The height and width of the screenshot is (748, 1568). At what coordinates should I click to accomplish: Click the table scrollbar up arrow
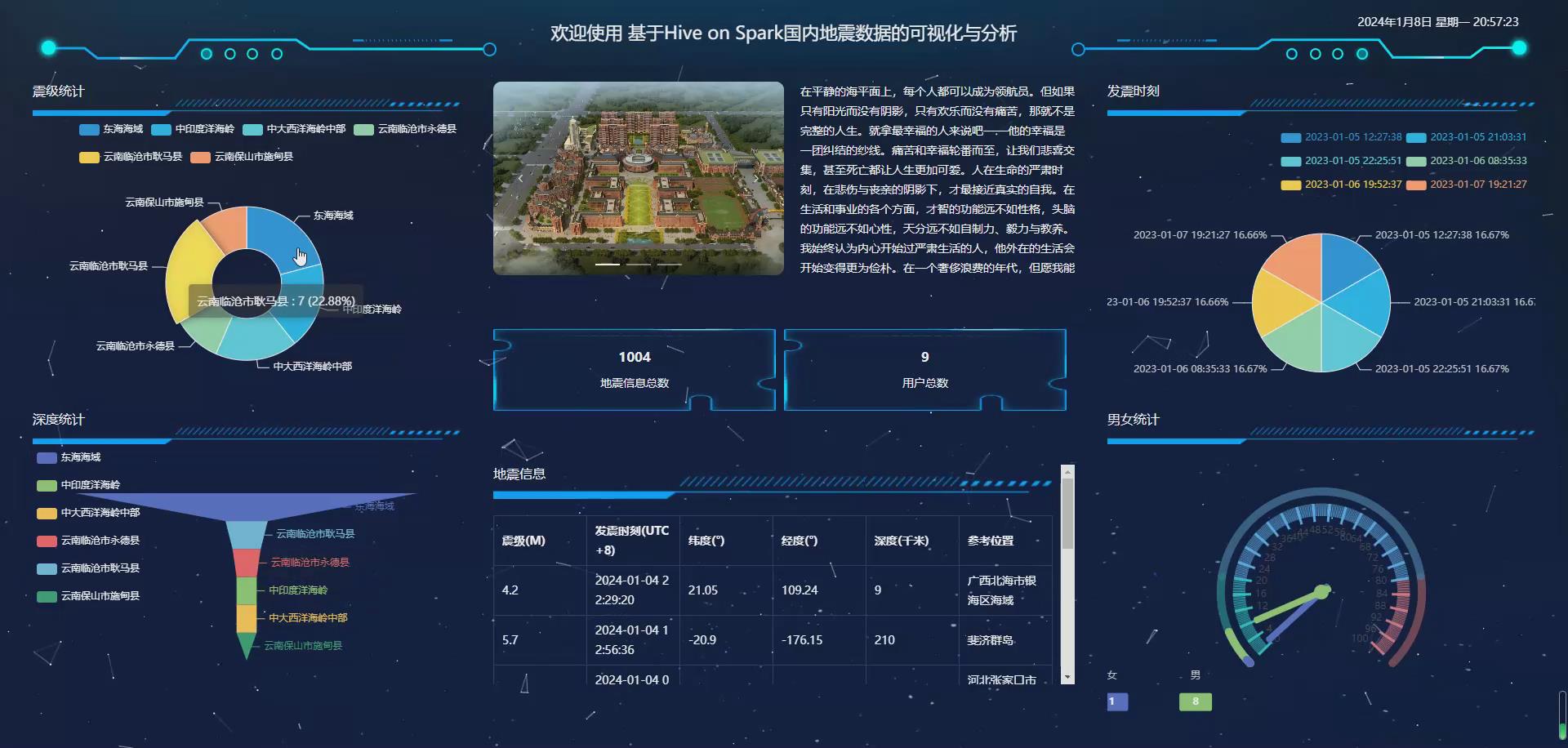(1067, 471)
